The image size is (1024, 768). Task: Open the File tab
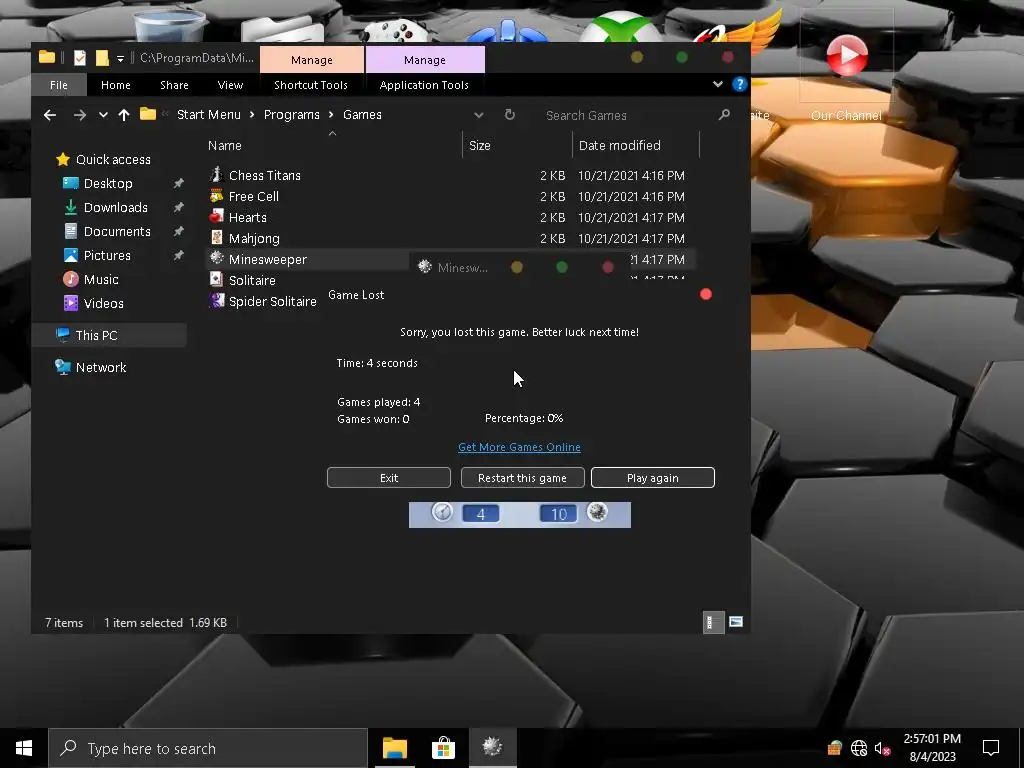(59, 85)
